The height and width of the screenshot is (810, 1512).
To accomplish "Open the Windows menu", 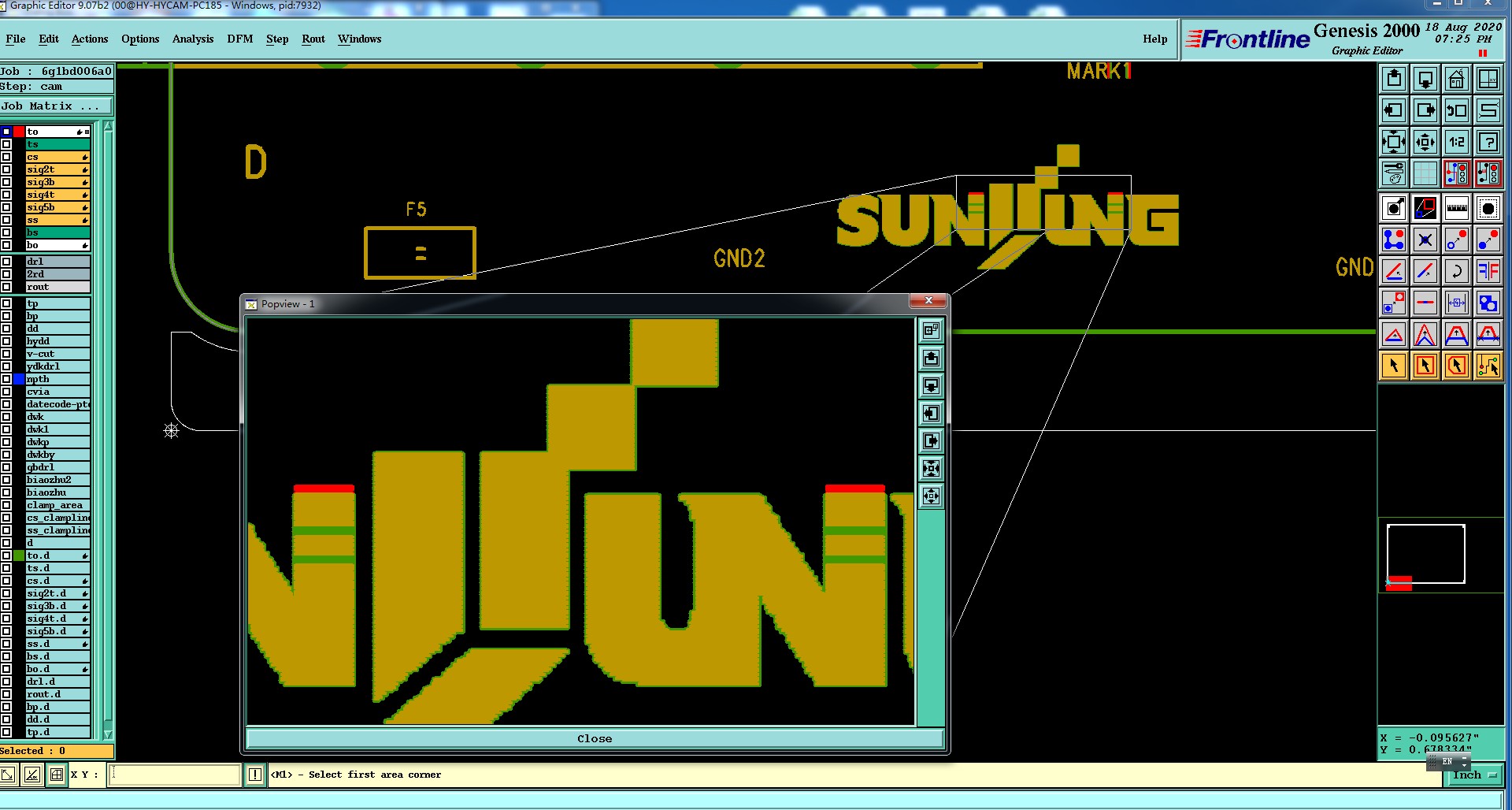I will (360, 39).
